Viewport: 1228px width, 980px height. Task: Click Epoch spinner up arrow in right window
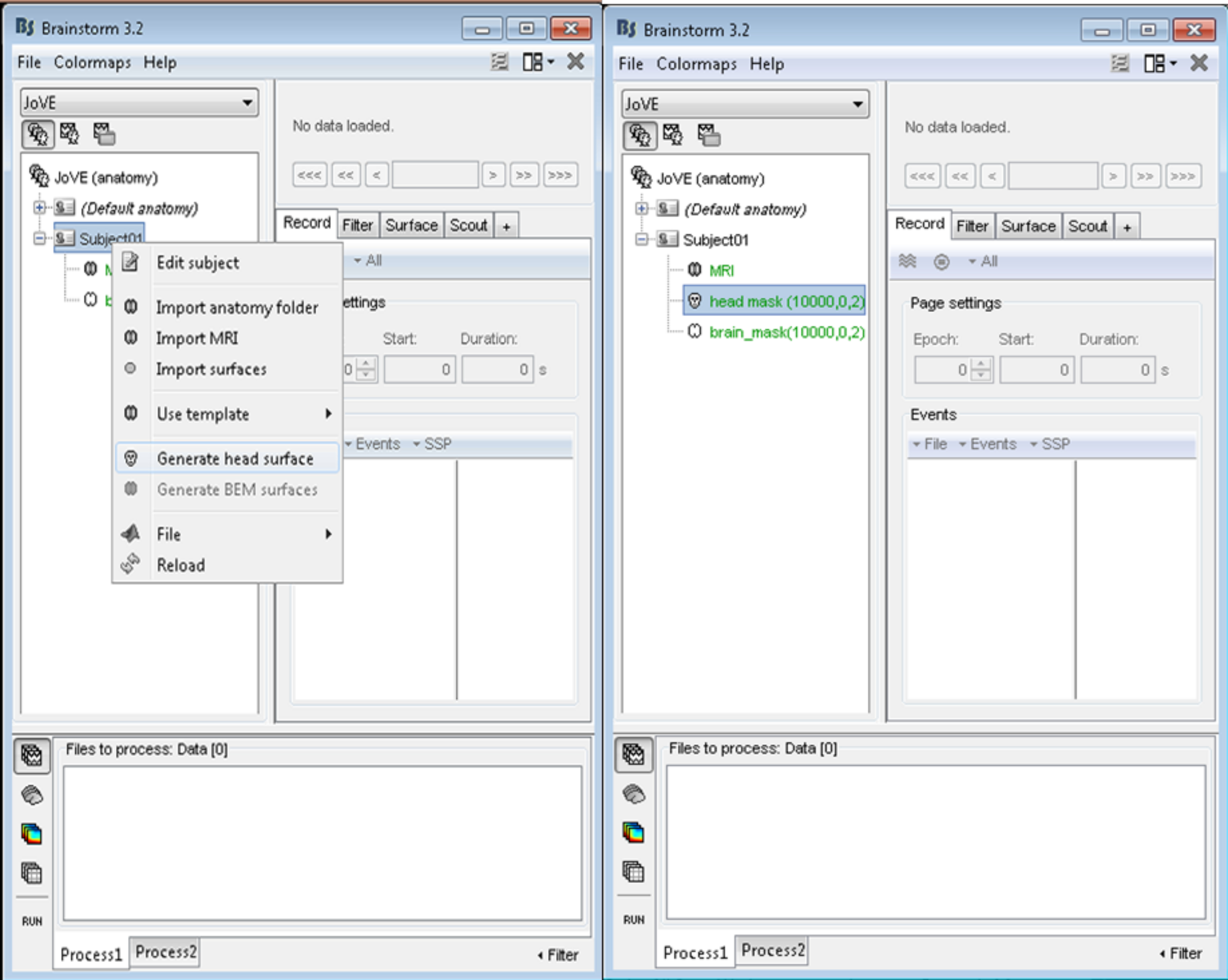(980, 364)
